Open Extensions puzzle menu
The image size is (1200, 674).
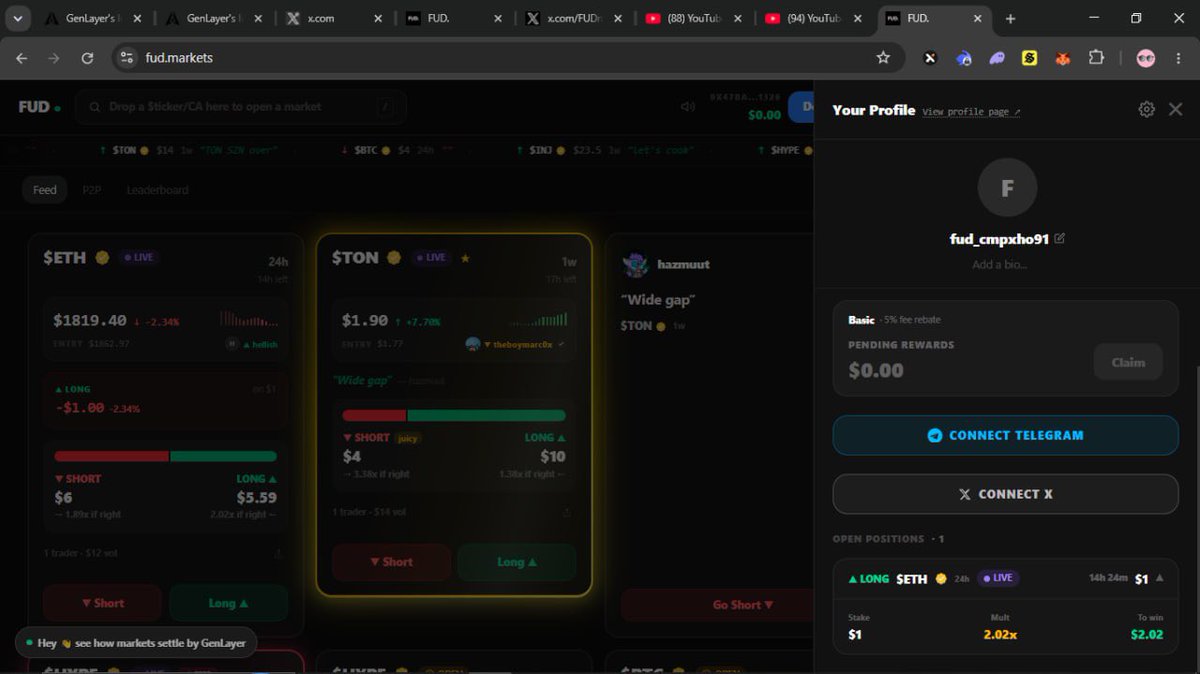[x=1096, y=58]
